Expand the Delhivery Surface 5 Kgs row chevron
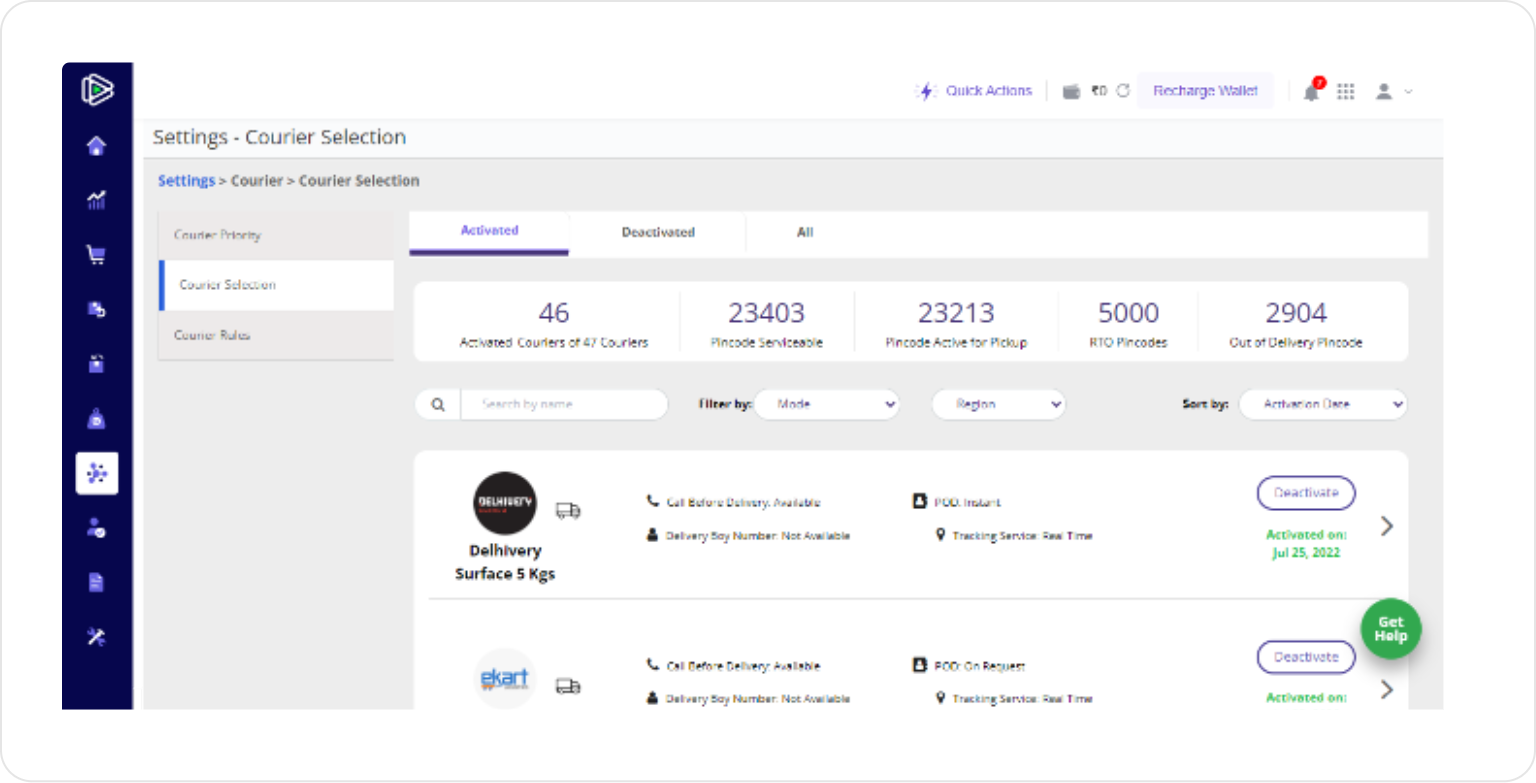 (1386, 526)
